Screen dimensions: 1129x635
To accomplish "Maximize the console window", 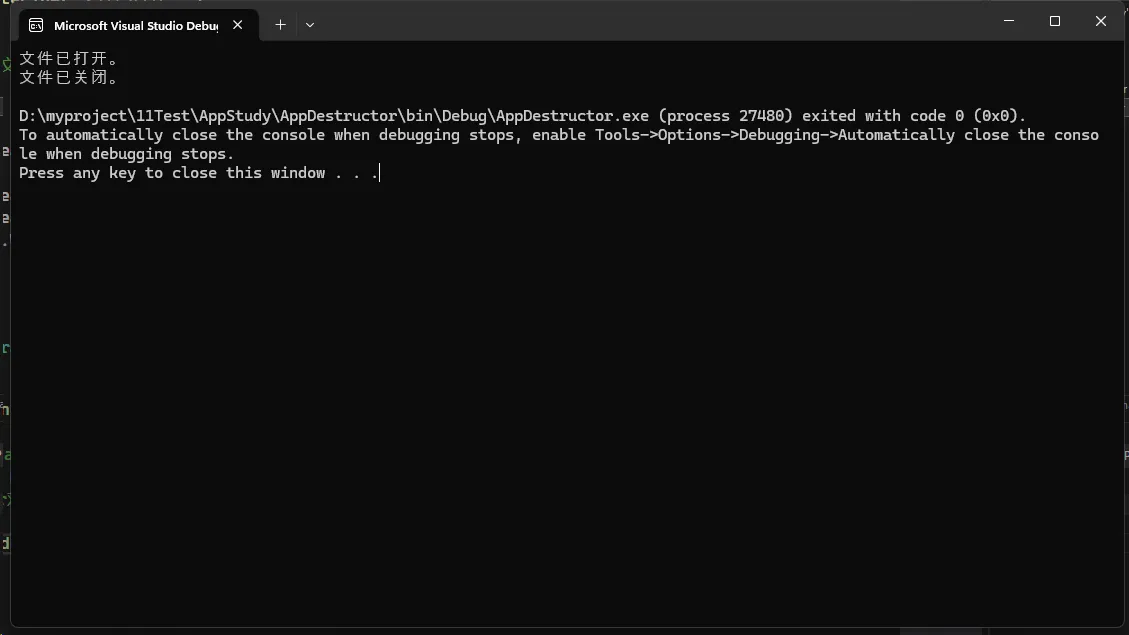I will point(1055,21).
